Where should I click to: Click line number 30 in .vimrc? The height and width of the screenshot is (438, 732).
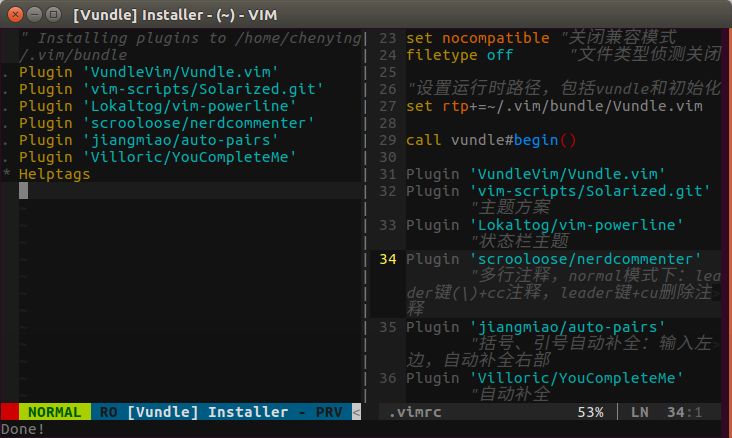[388, 157]
